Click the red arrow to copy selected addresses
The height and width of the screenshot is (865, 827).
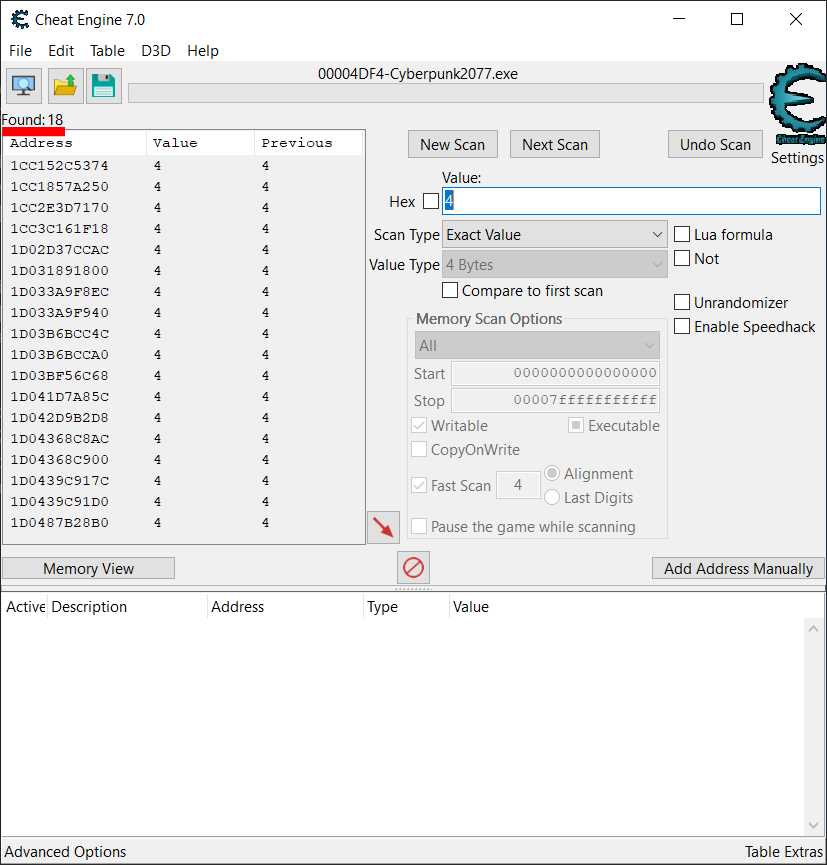click(383, 527)
